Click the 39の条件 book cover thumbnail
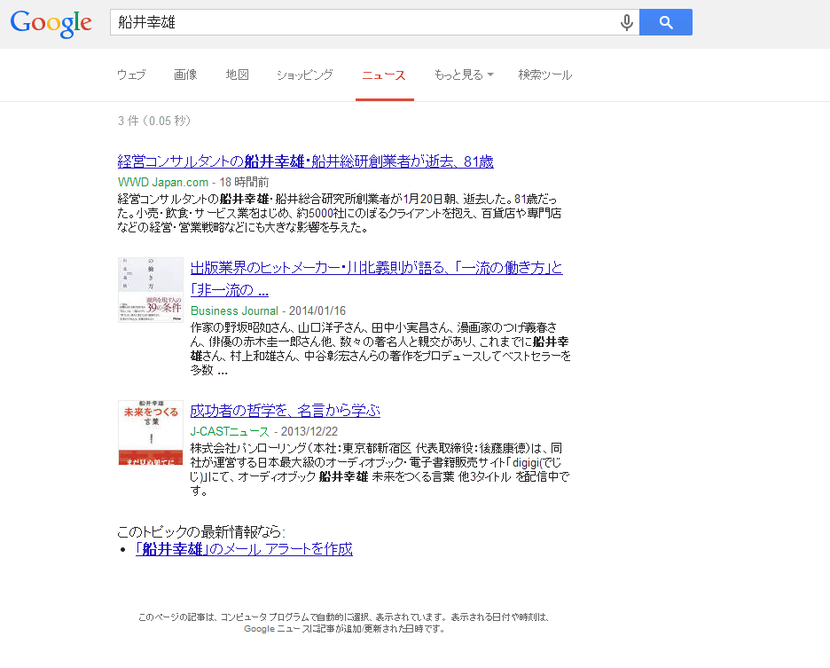Viewport: 830px width, 668px height. tap(151, 290)
